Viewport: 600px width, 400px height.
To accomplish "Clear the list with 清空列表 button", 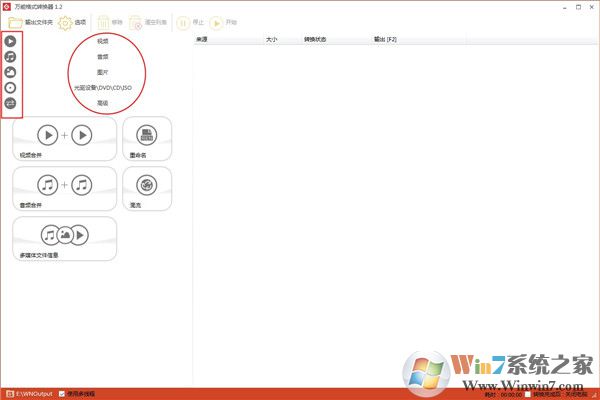I will click(x=148, y=23).
